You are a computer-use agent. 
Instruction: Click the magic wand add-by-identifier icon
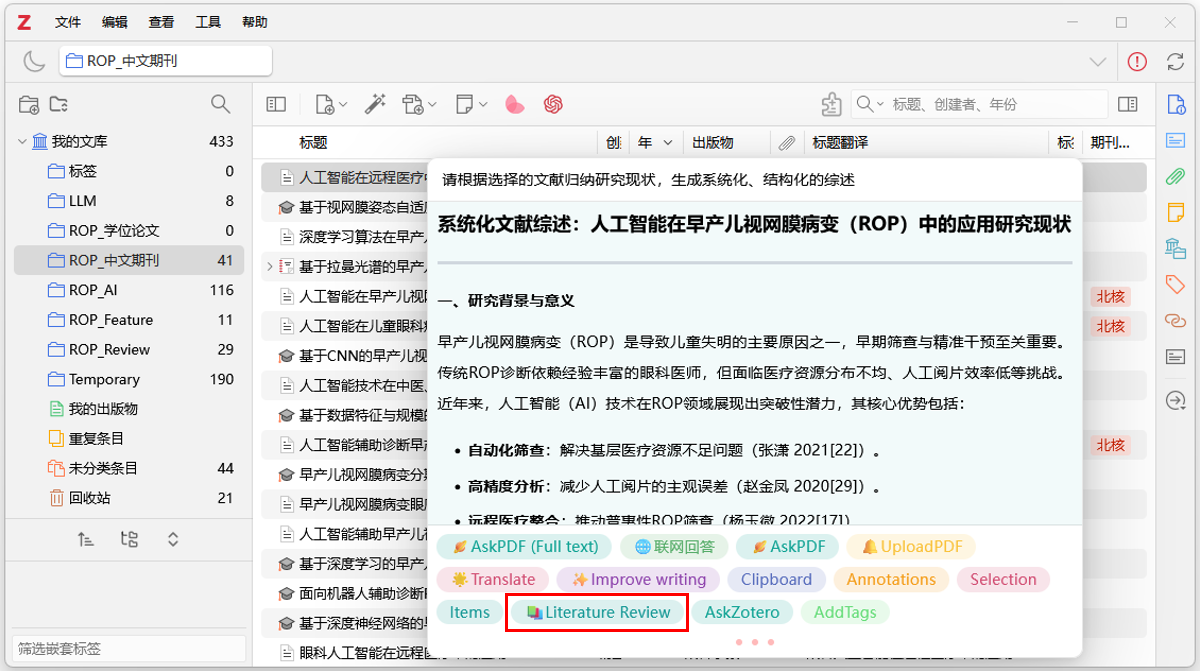point(375,104)
